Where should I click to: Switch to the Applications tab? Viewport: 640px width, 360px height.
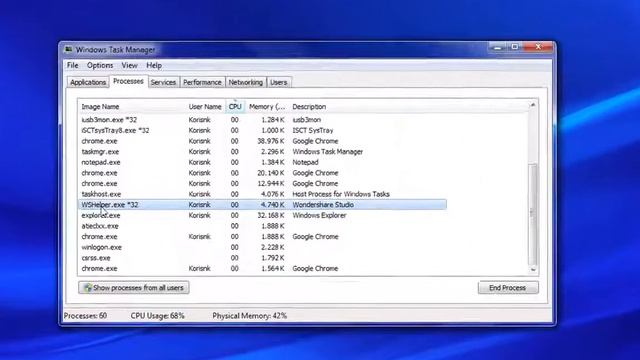click(x=88, y=82)
